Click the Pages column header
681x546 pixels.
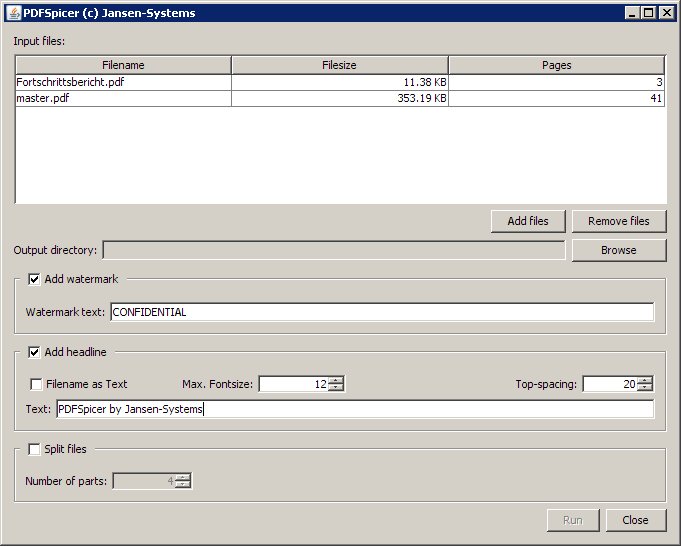(556, 65)
